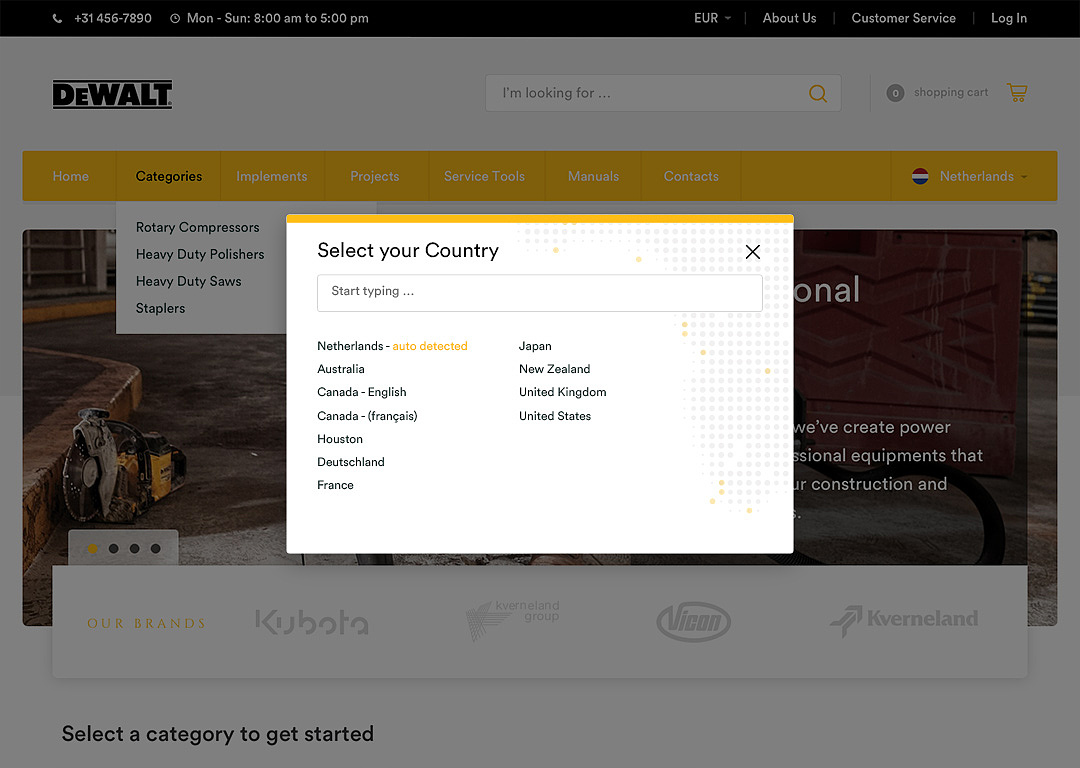The width and height of the screenshot is (1080, 768).
Task: Choose New Zealand in country list
Action: [554, 369]
